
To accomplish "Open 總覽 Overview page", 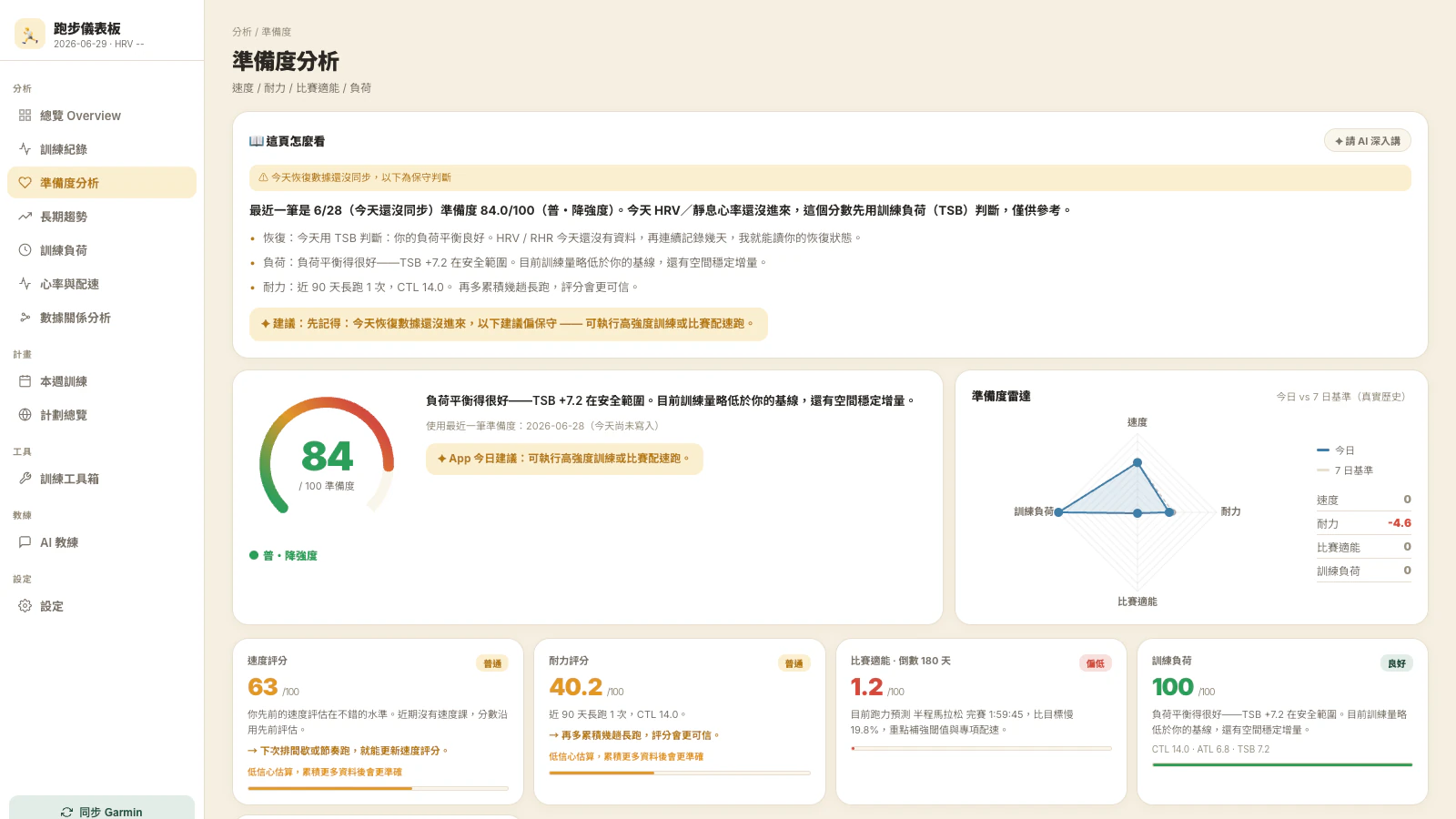I will [102, 116].
